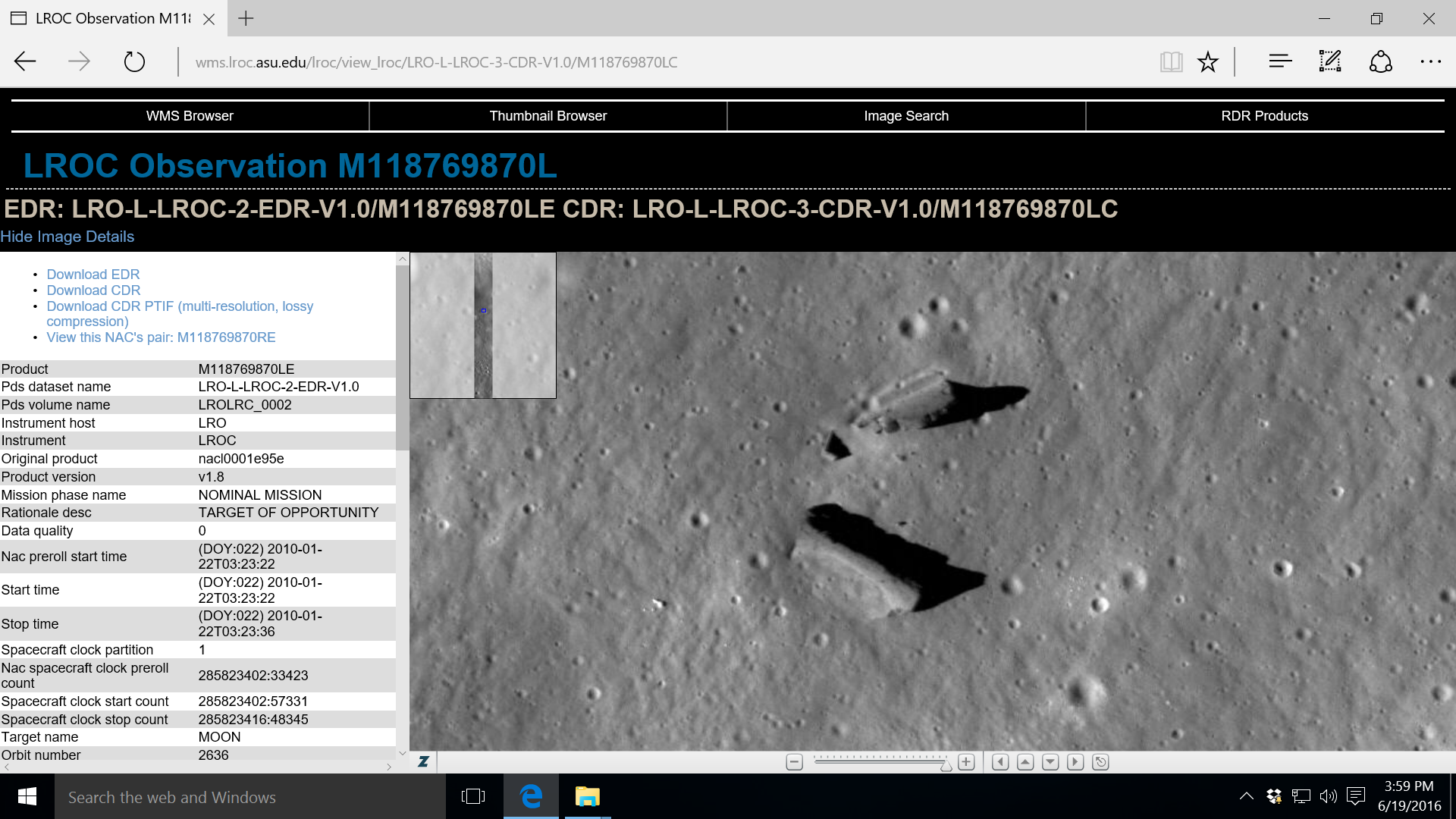Pan image left with arrow button
This screenshot has height=819, width=1456.
point(1000,762)
